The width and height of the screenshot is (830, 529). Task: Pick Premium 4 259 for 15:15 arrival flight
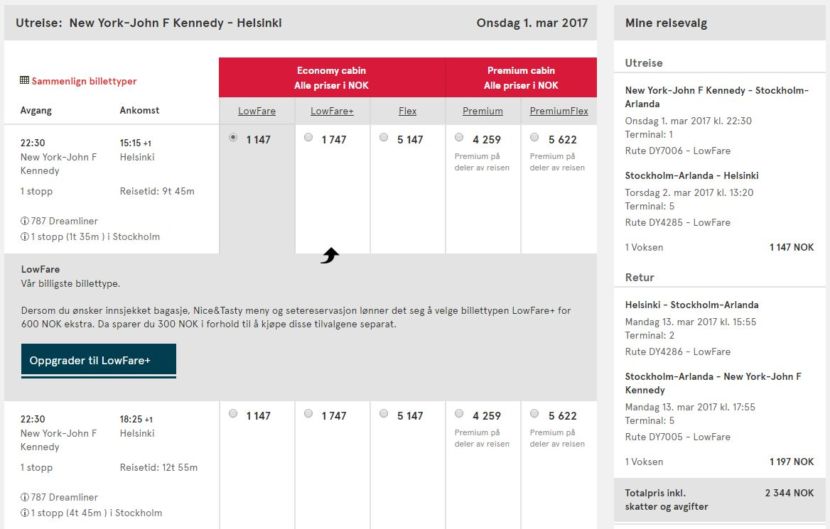pyautogui.click(x=459, y=138)
